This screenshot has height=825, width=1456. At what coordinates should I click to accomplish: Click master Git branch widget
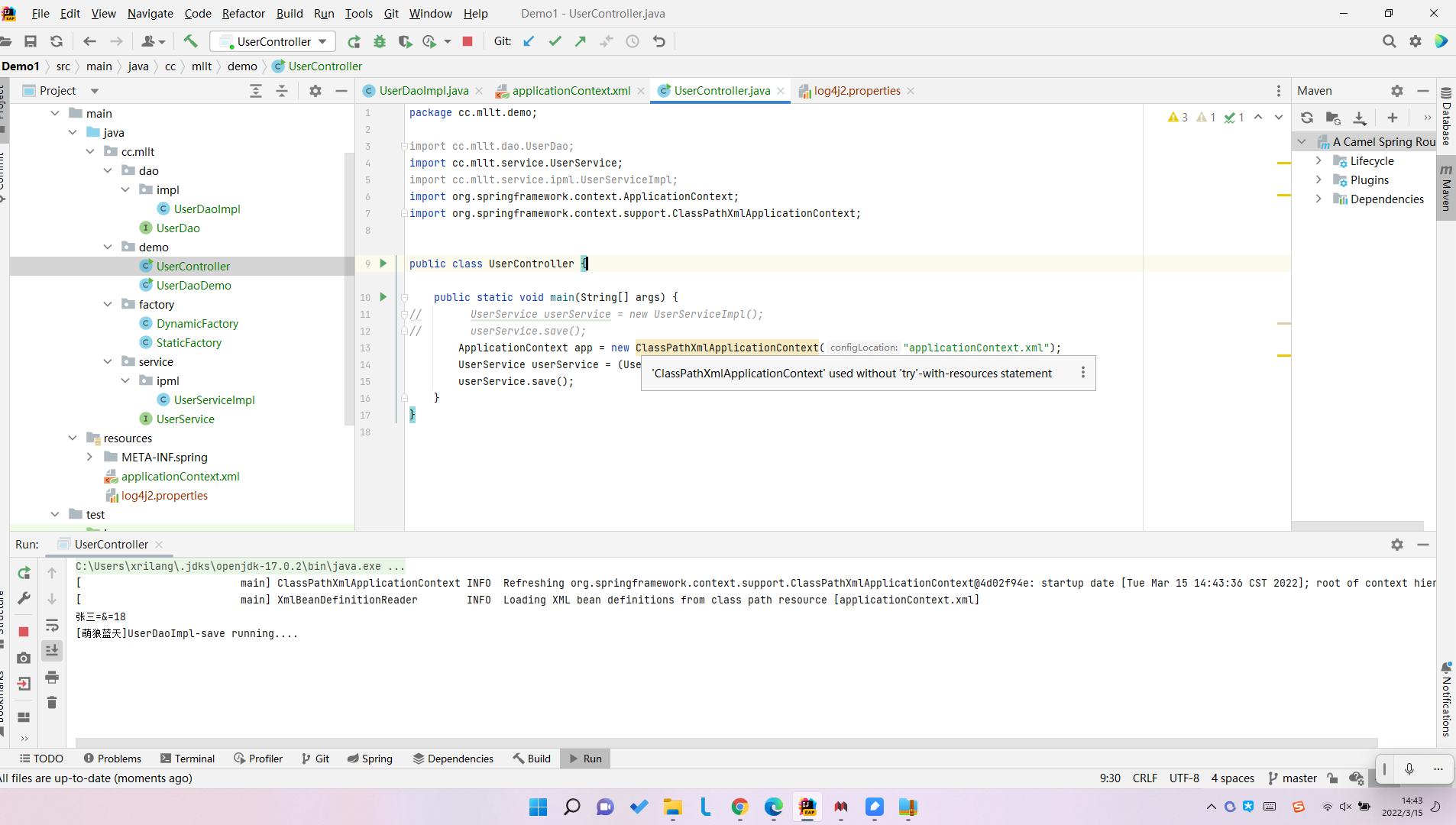[1293, 778]
